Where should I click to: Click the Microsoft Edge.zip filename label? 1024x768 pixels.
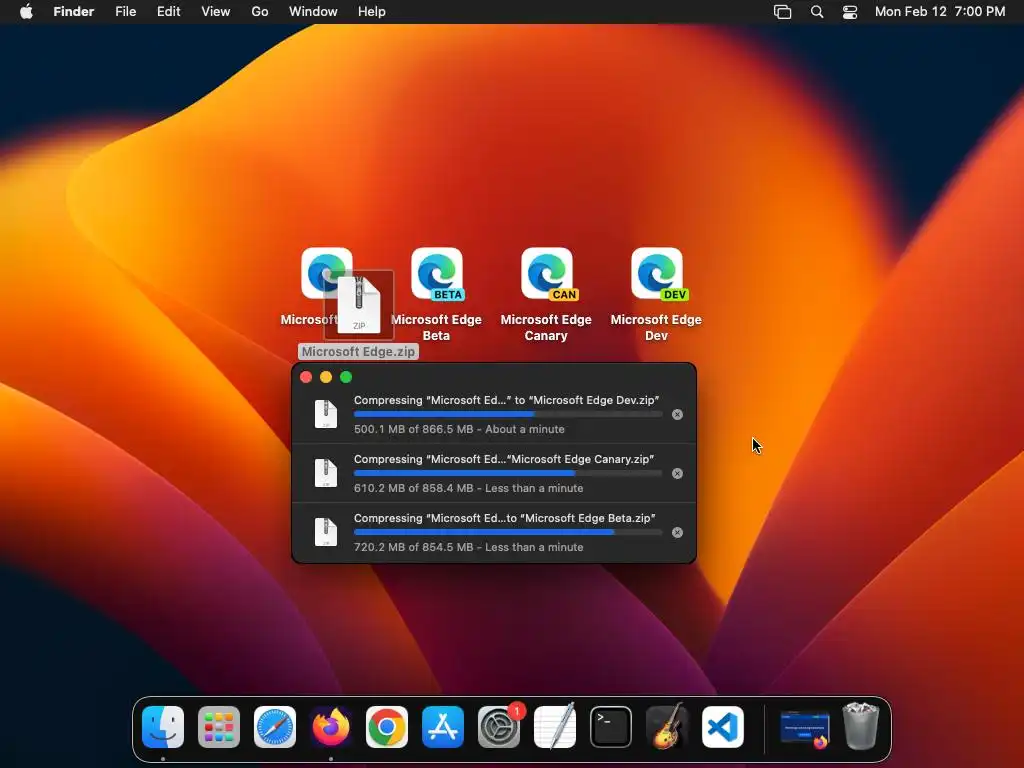click(x=358, y=351)
